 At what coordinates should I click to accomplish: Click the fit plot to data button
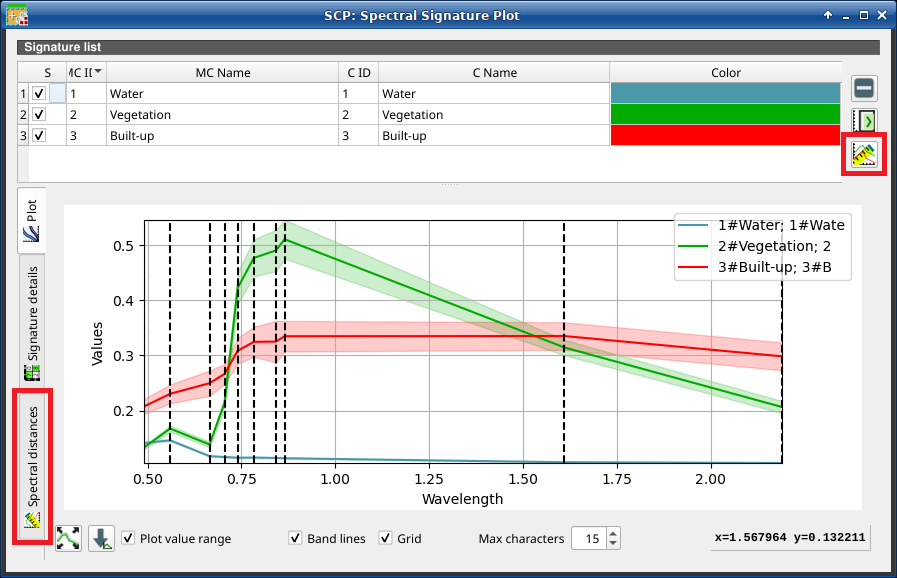coord(69,539)
